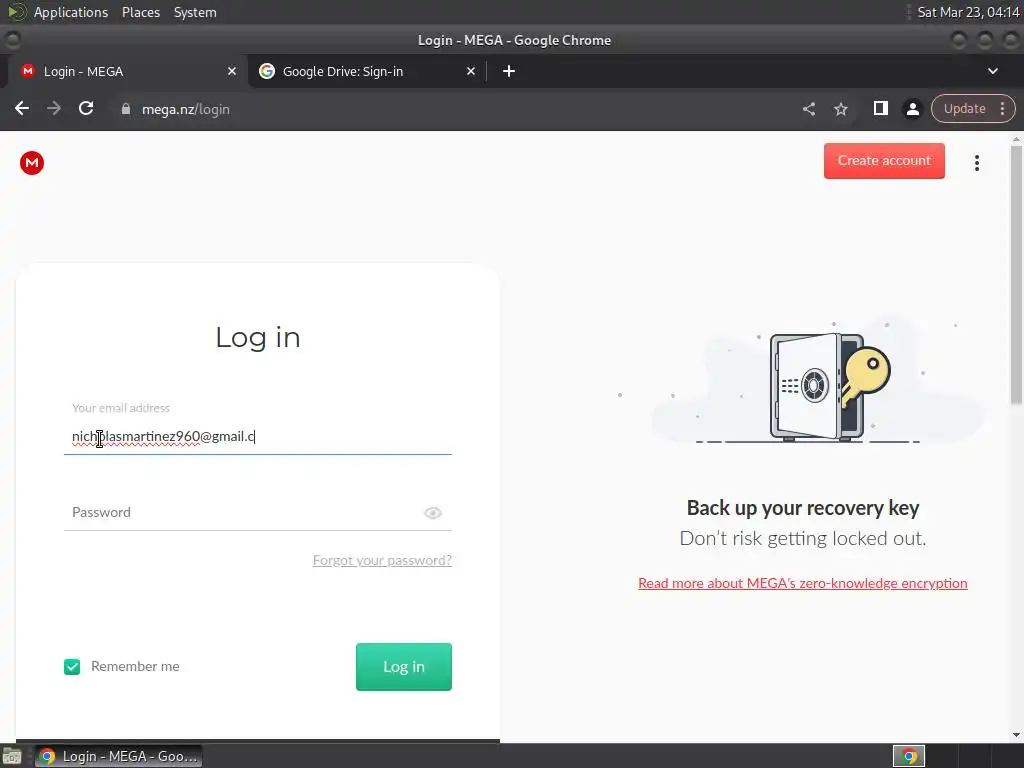Click the green Log in button
1024x768 pixels.
click(404, 667)
